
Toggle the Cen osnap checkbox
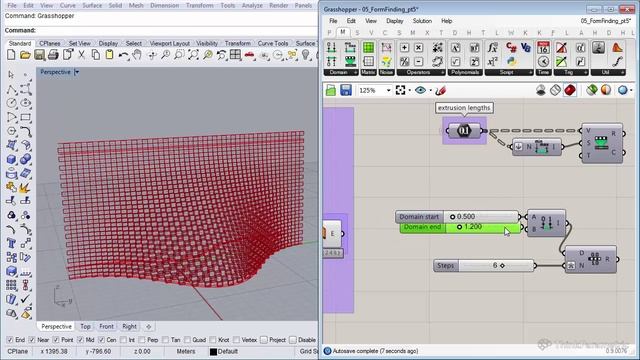point(102,340)
